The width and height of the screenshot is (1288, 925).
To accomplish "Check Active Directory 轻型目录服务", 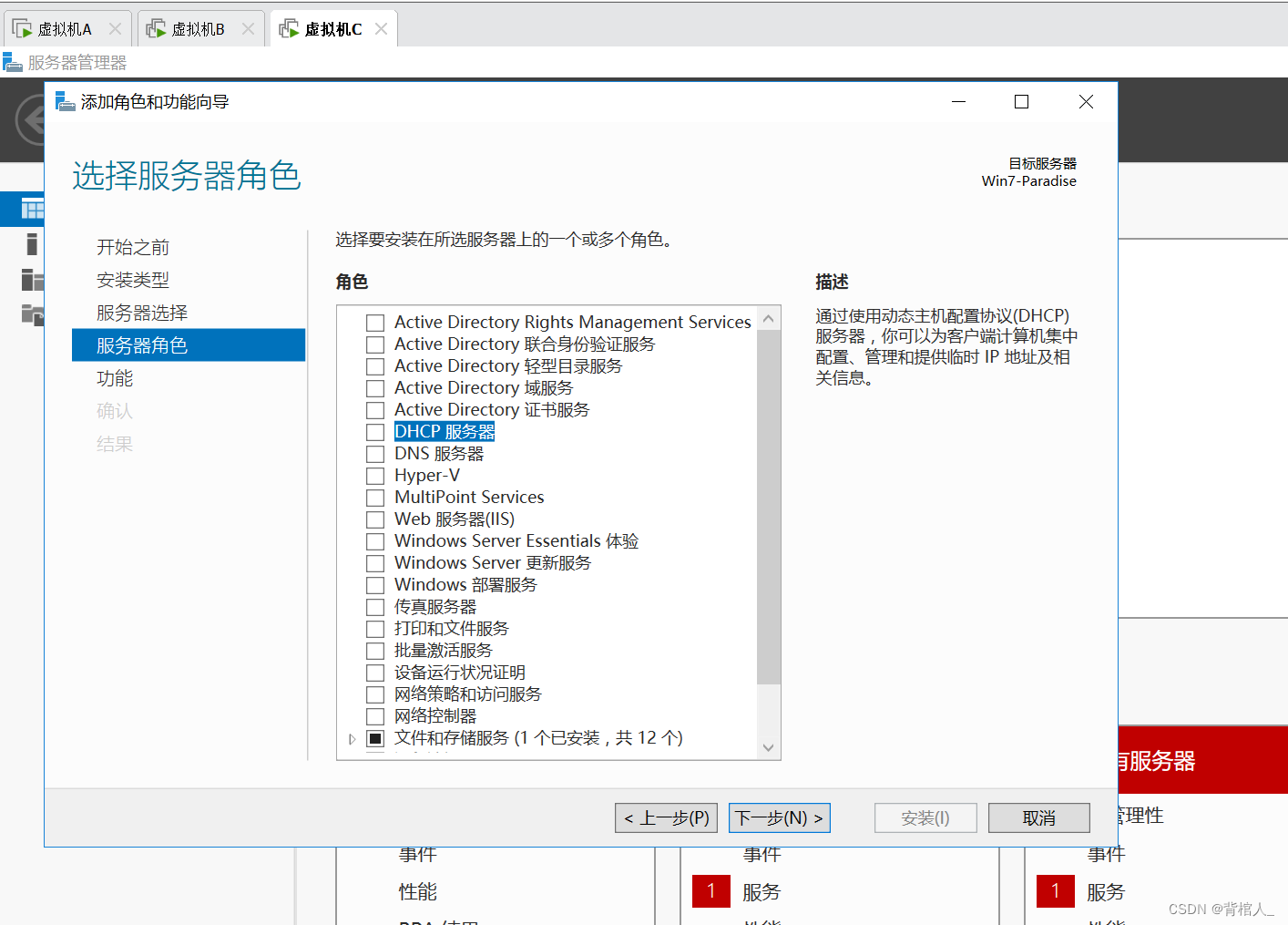I will [x=375, y=366].
